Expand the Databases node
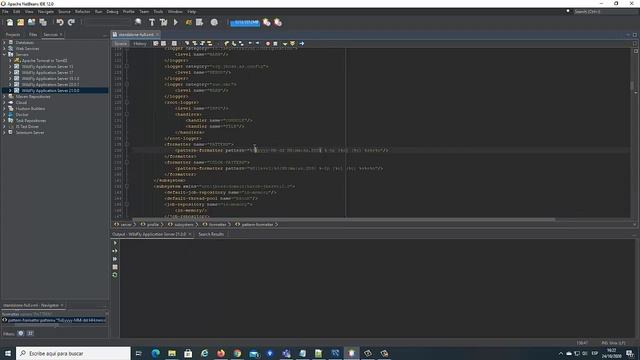Screen dimensions: 640x360 4,42
